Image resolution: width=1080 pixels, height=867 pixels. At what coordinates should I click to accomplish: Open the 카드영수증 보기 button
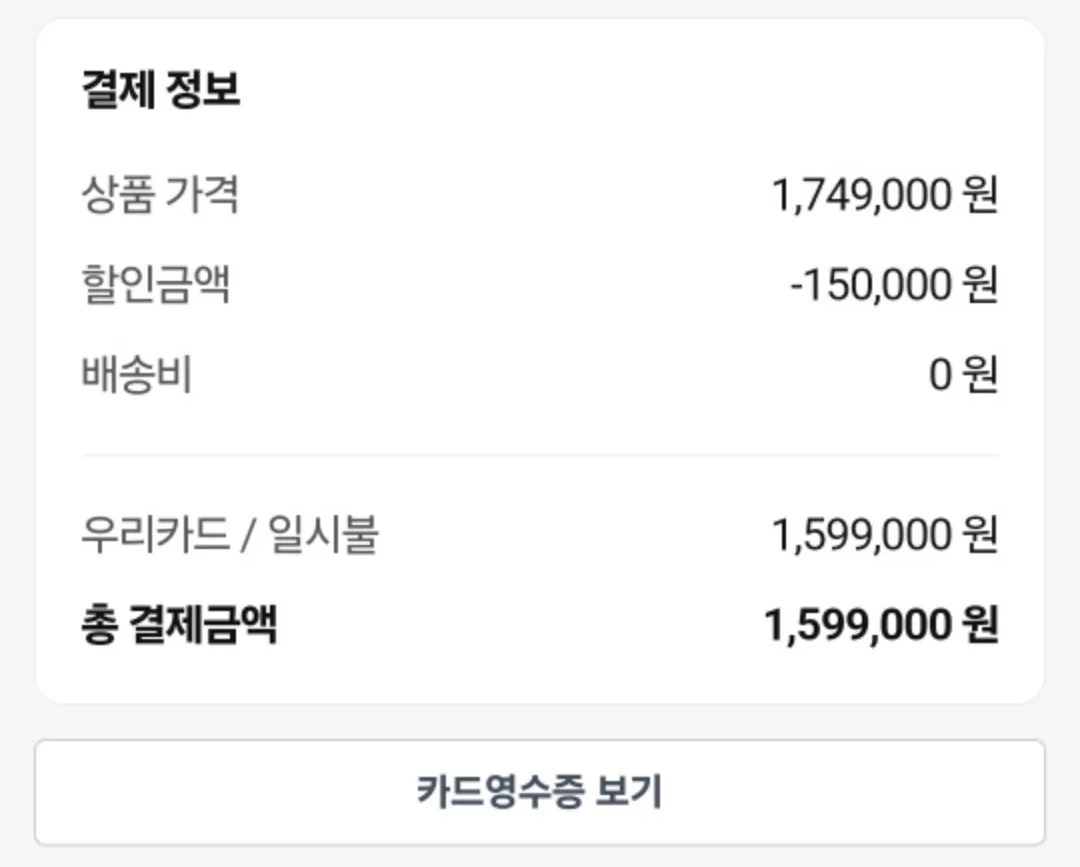pyautogui.click(x=540, y=792)
